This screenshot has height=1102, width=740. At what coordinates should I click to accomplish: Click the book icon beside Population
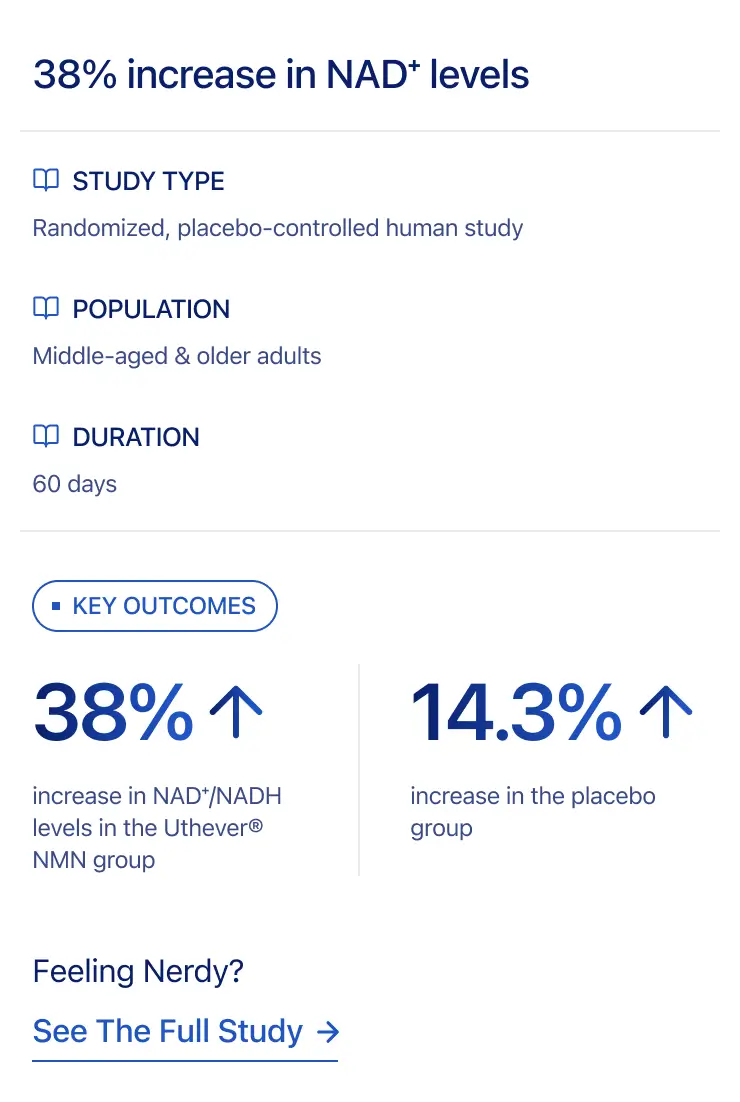point(46,309)
